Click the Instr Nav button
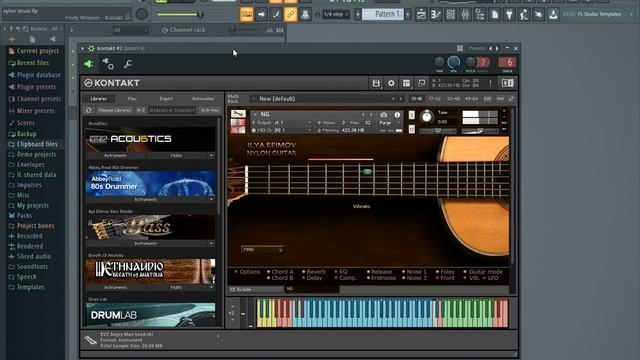640x360 pixels. coord(209,110)
